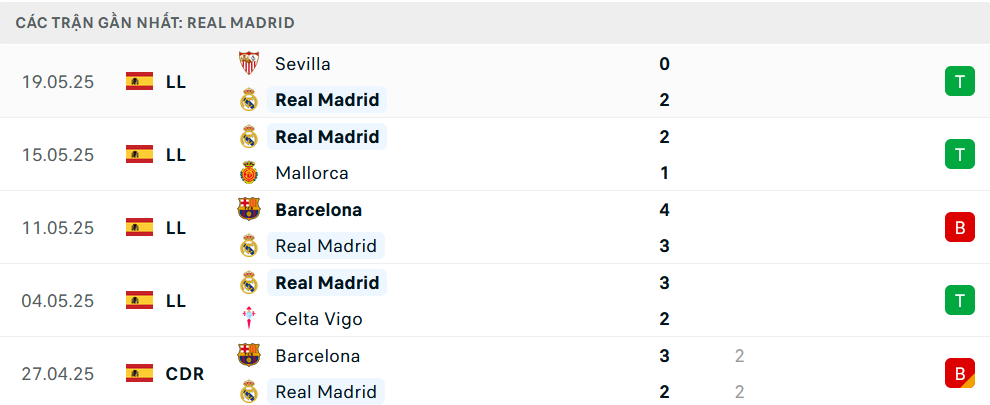Open the Sevilla team link
Viewport: 990px width, 405px height.
[x=302, y=64]
